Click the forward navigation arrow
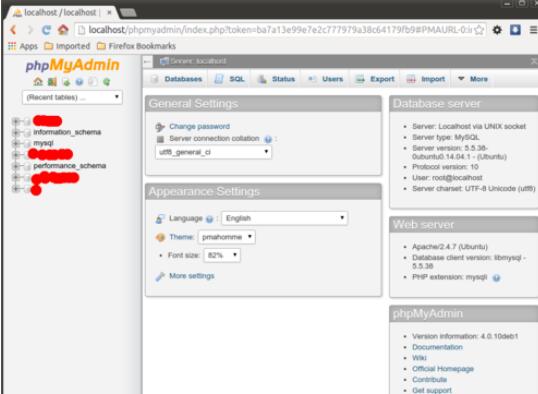 coord(30,30)
